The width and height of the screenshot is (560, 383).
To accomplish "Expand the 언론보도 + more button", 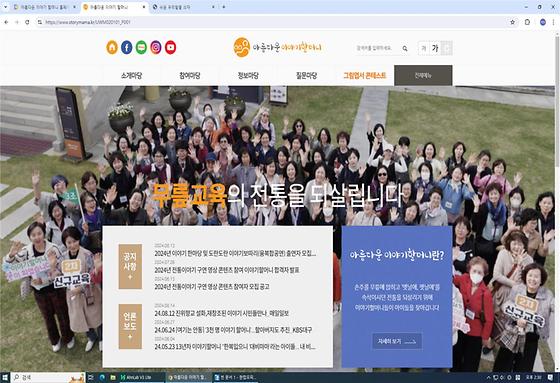I will [130, 326].
